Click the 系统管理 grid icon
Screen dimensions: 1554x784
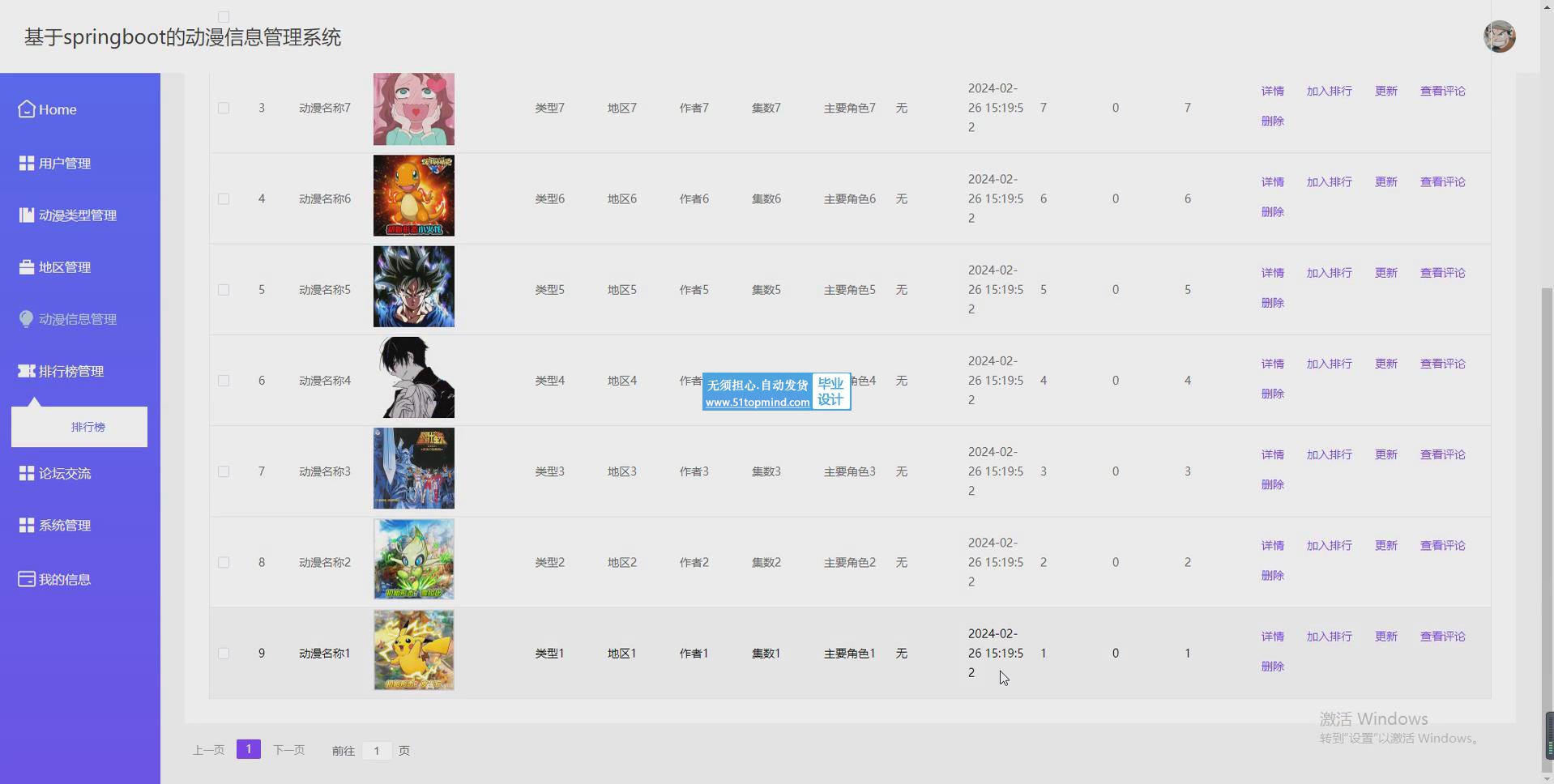pyautogui.click(x=27, y=525)
